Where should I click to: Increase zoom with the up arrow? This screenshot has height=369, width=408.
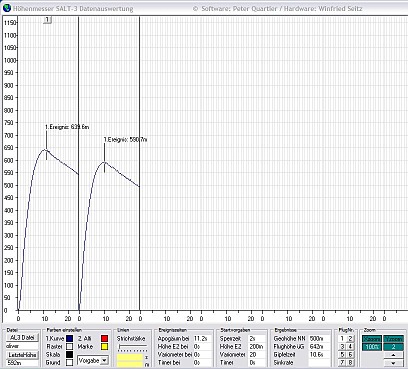click(393, 355)
